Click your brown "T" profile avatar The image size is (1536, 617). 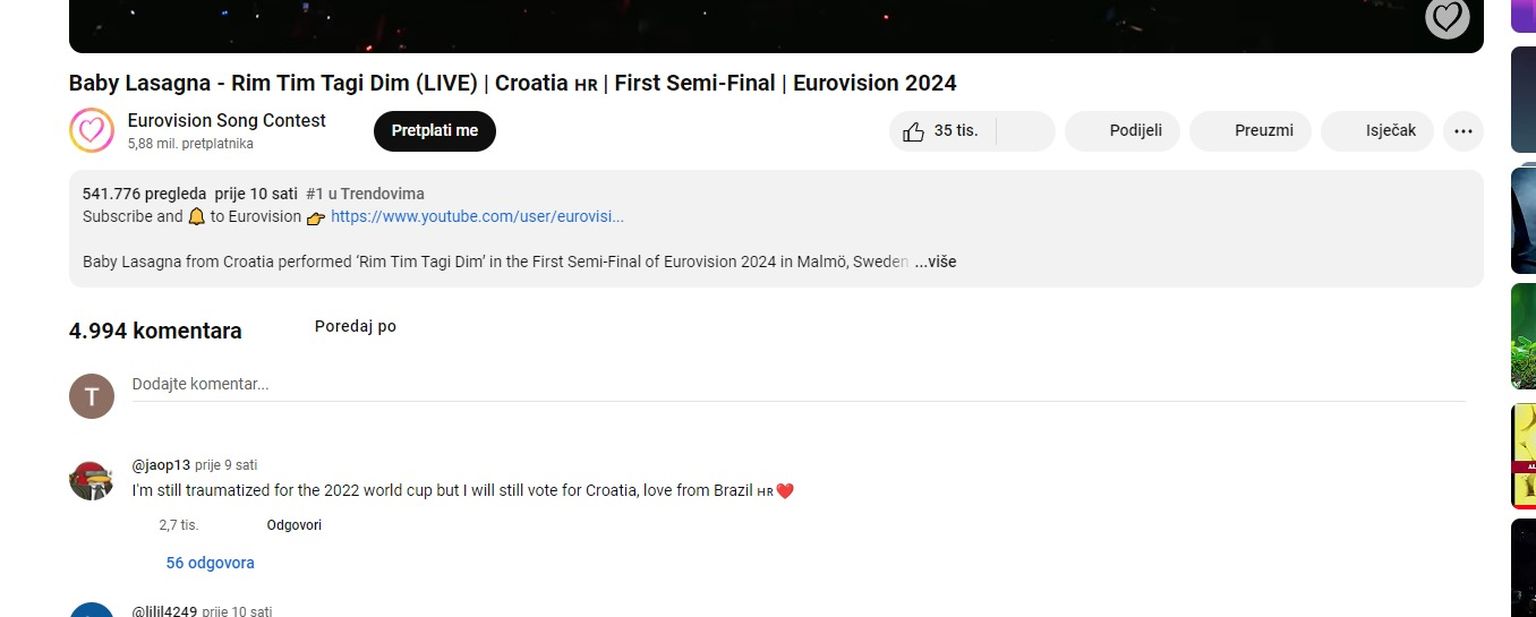(x=91, y=396)
